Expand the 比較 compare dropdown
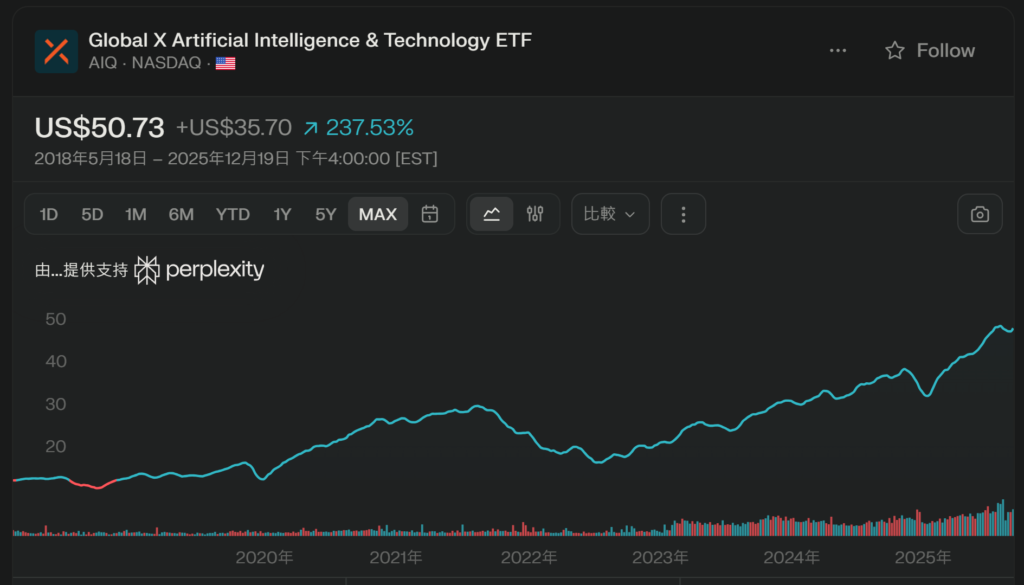 click(x=610, y=214)
